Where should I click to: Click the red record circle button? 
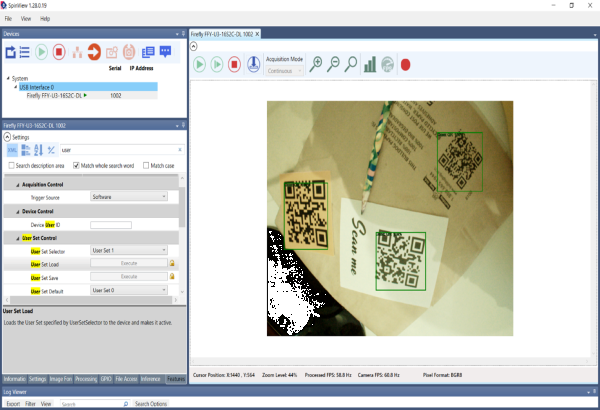coord(406,65)
